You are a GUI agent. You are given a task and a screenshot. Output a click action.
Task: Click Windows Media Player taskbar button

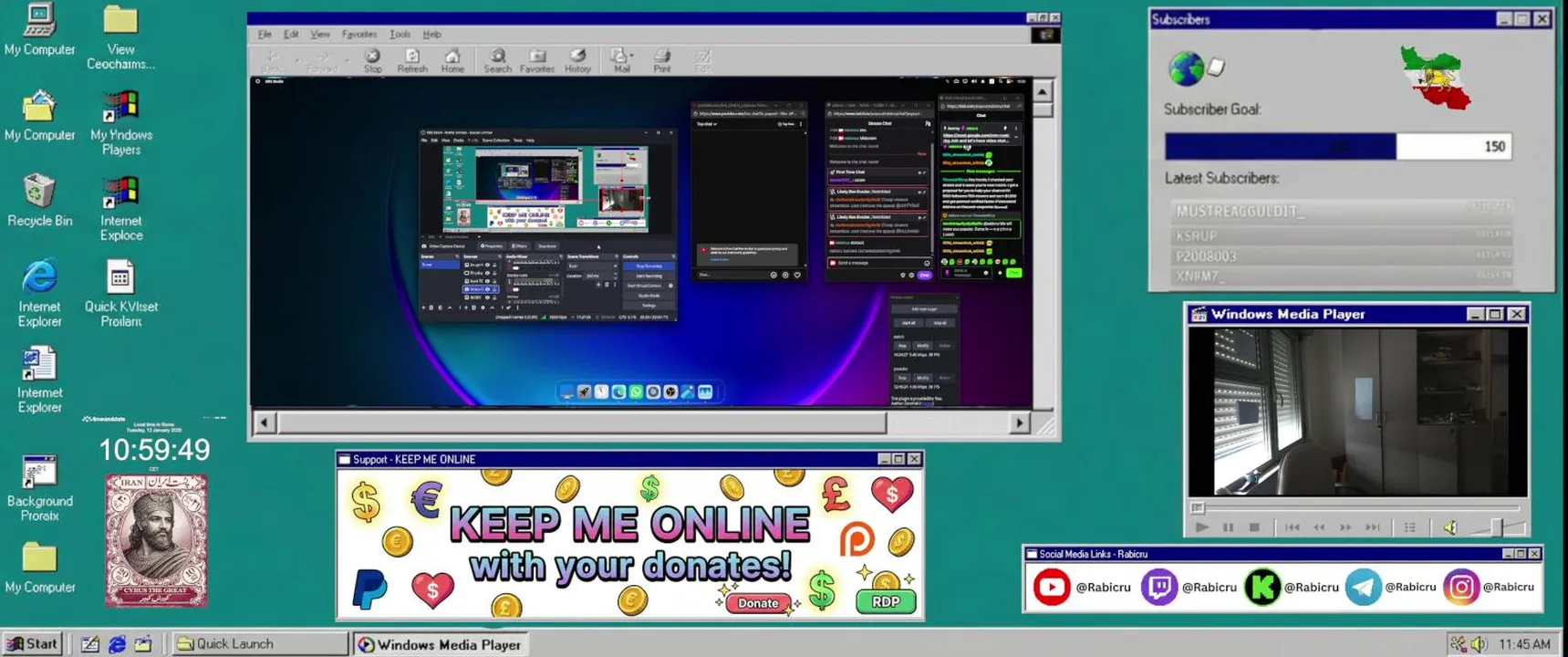click(441, 644)
